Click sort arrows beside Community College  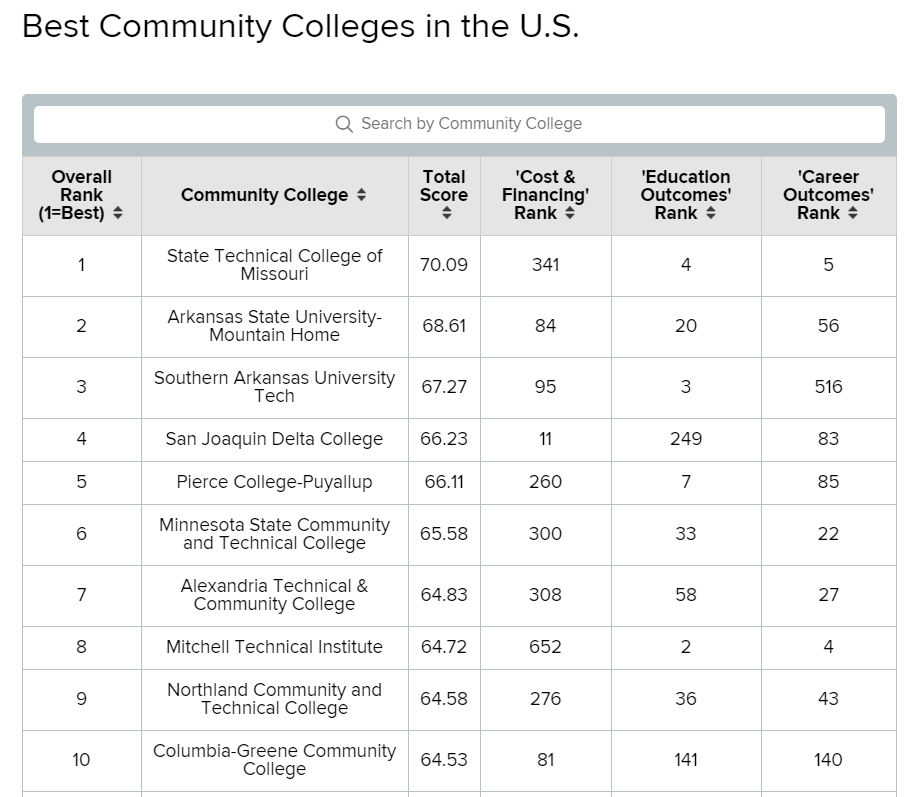point(362,195)
